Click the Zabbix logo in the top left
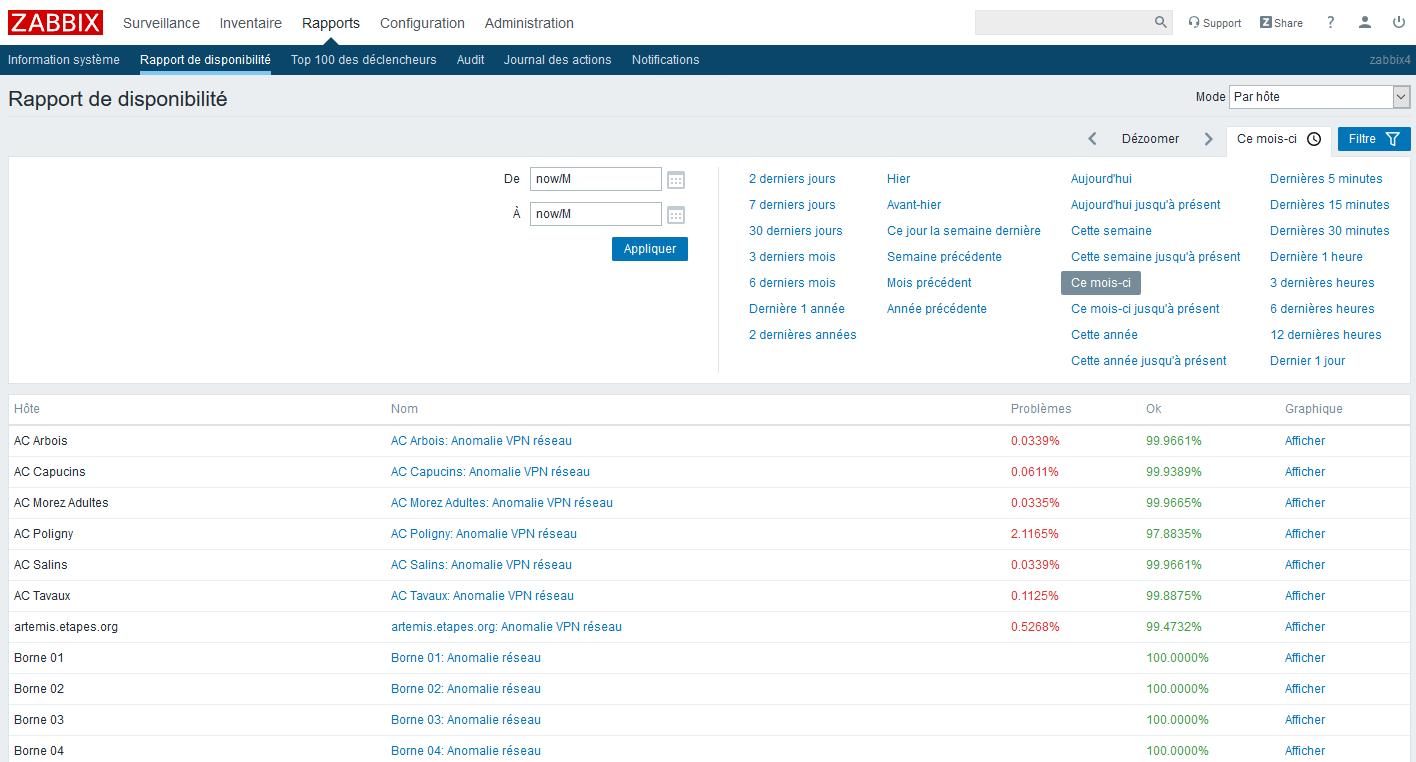The image size is (1416, 762). pos(55,22)
